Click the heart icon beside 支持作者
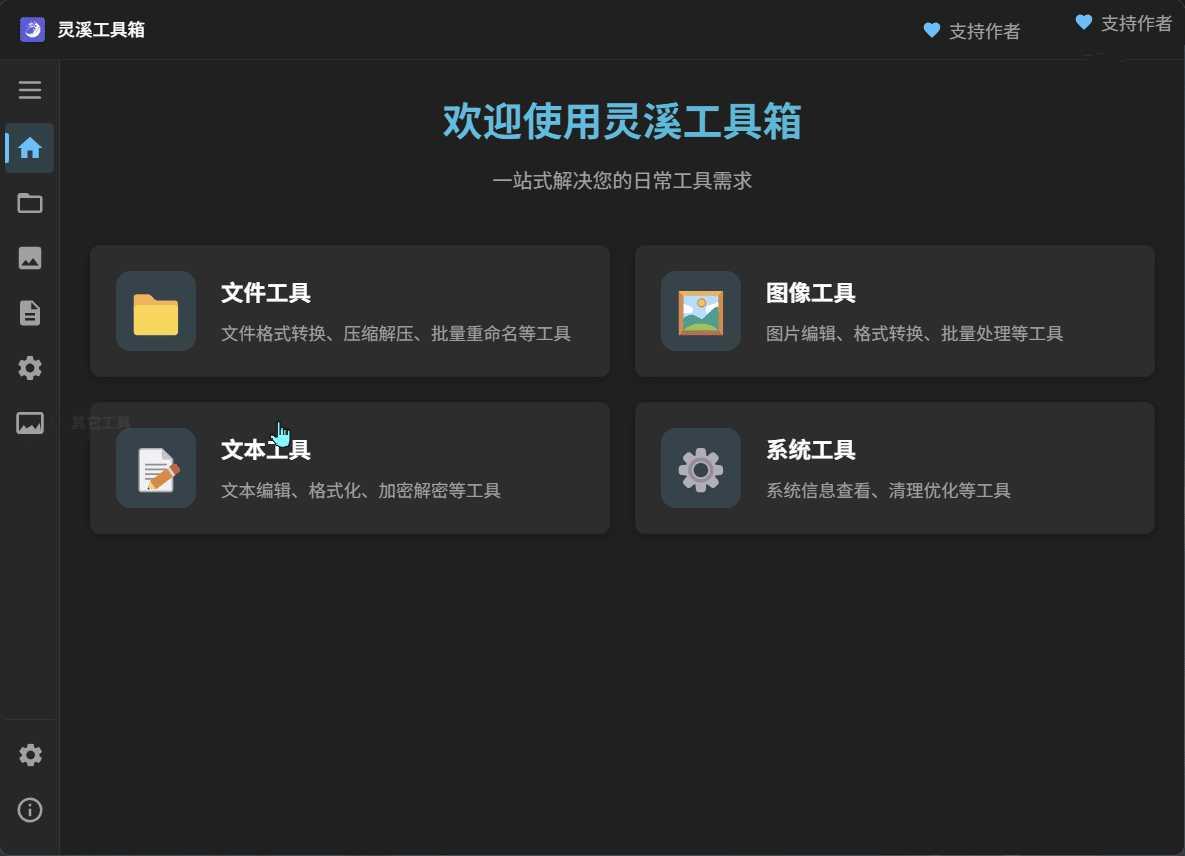This screenshot has width=1185, height=856. click(x=930, y=31)
